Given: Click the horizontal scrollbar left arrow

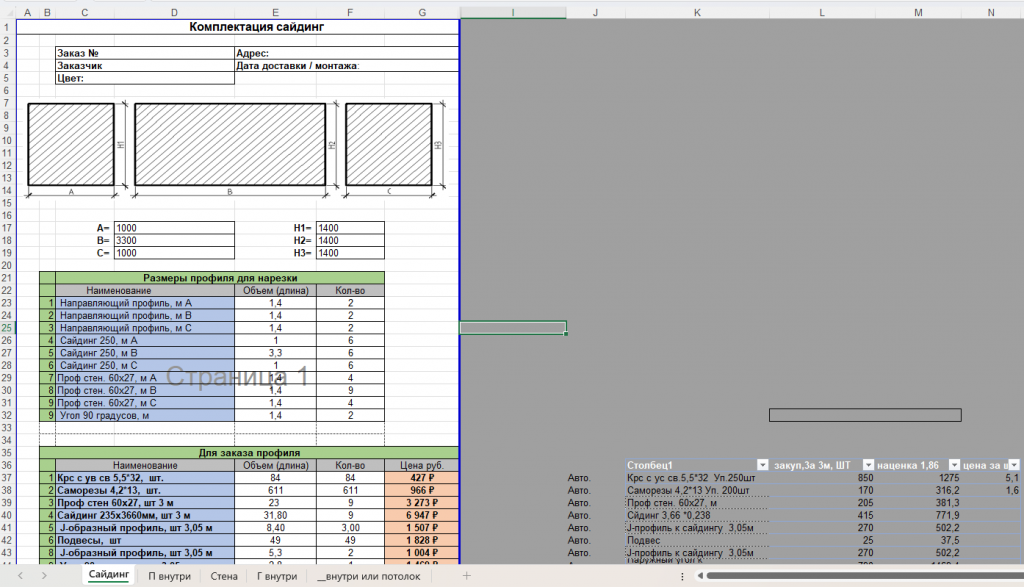Looking at the screenshot, I should click(700, 576).
